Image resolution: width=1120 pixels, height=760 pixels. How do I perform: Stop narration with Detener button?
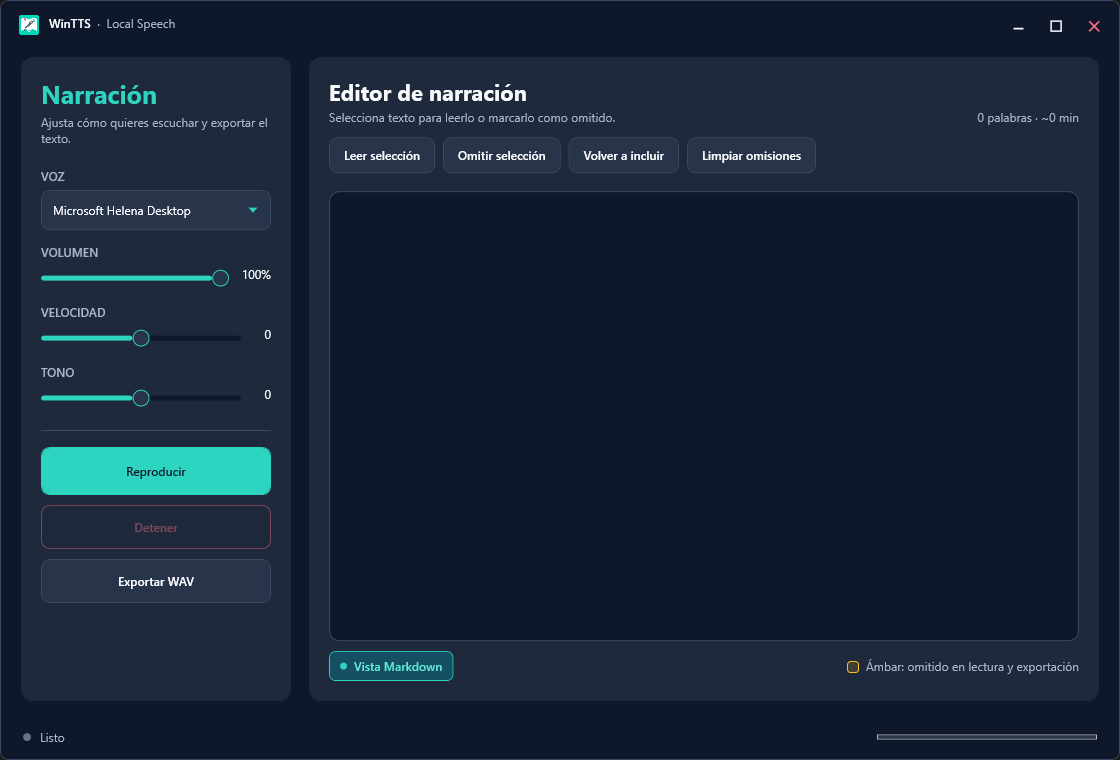(156, 527)
